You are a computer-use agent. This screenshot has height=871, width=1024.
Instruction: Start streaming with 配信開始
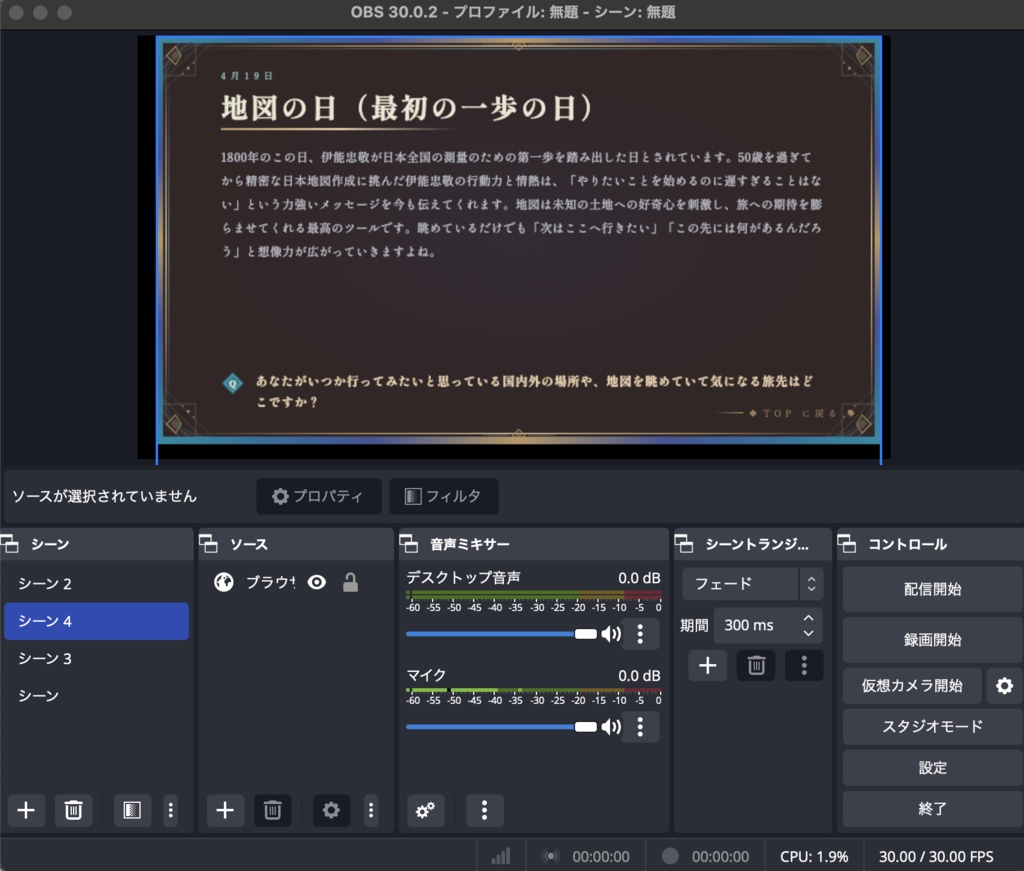point(932,588)
